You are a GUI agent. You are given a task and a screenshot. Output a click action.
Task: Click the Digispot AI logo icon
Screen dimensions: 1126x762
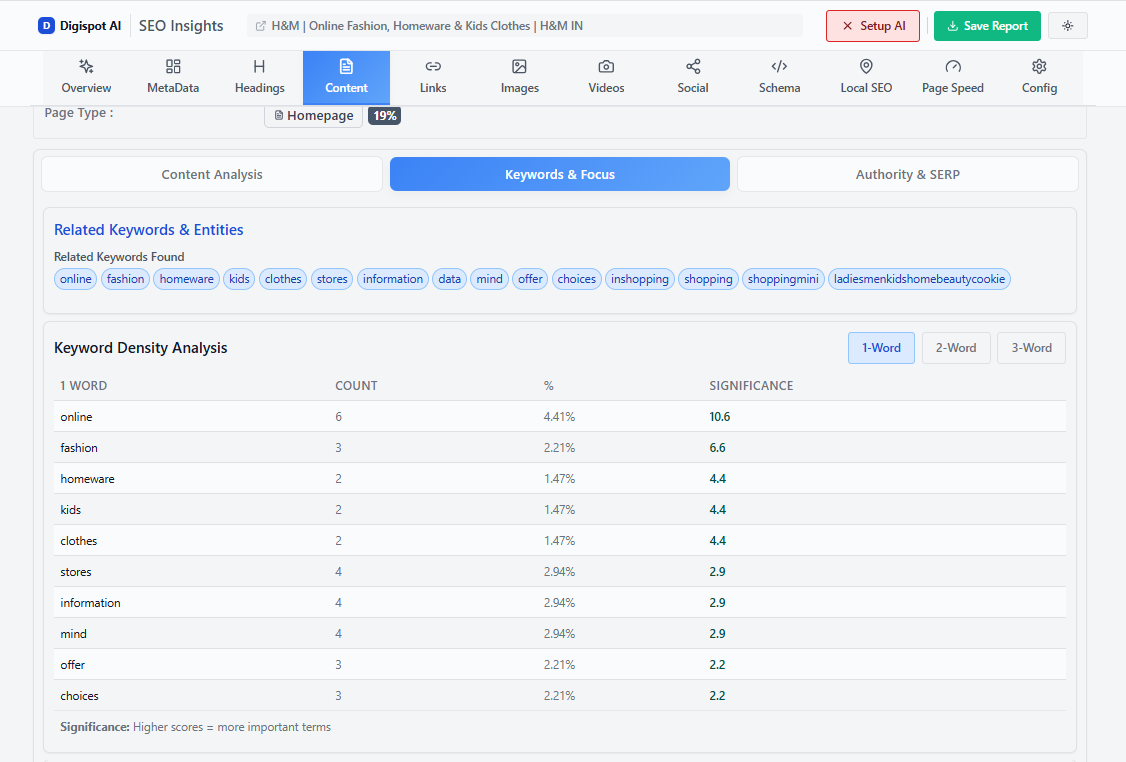[x=46, y=26]
